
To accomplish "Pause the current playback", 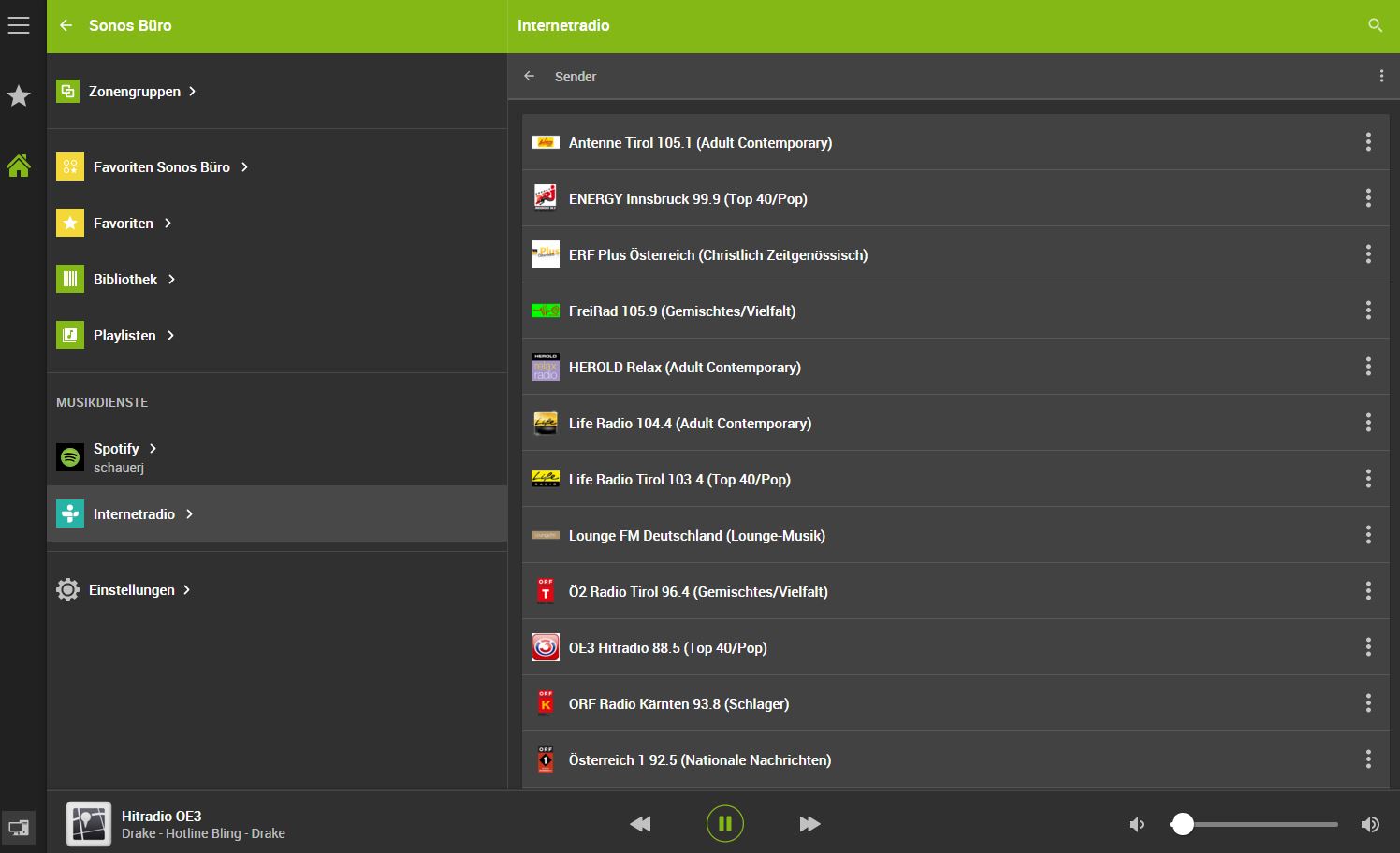I will (725, 824).
